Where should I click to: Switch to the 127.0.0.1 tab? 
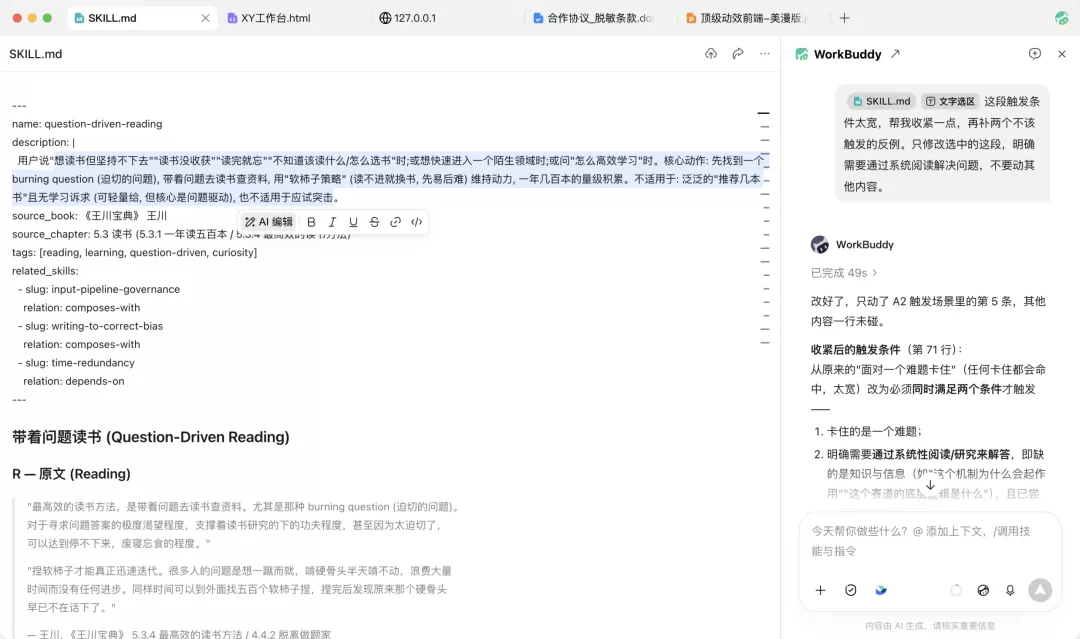408,18
